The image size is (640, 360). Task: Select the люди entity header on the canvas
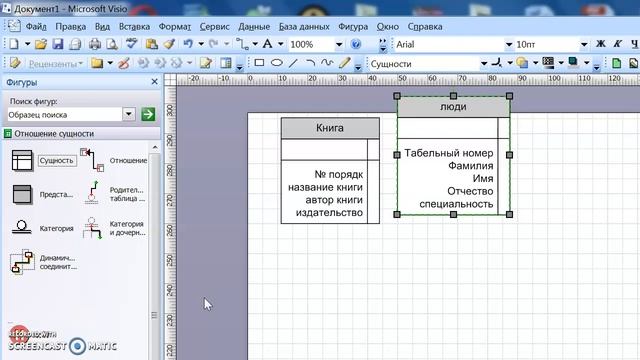click(x=453, y=107)
